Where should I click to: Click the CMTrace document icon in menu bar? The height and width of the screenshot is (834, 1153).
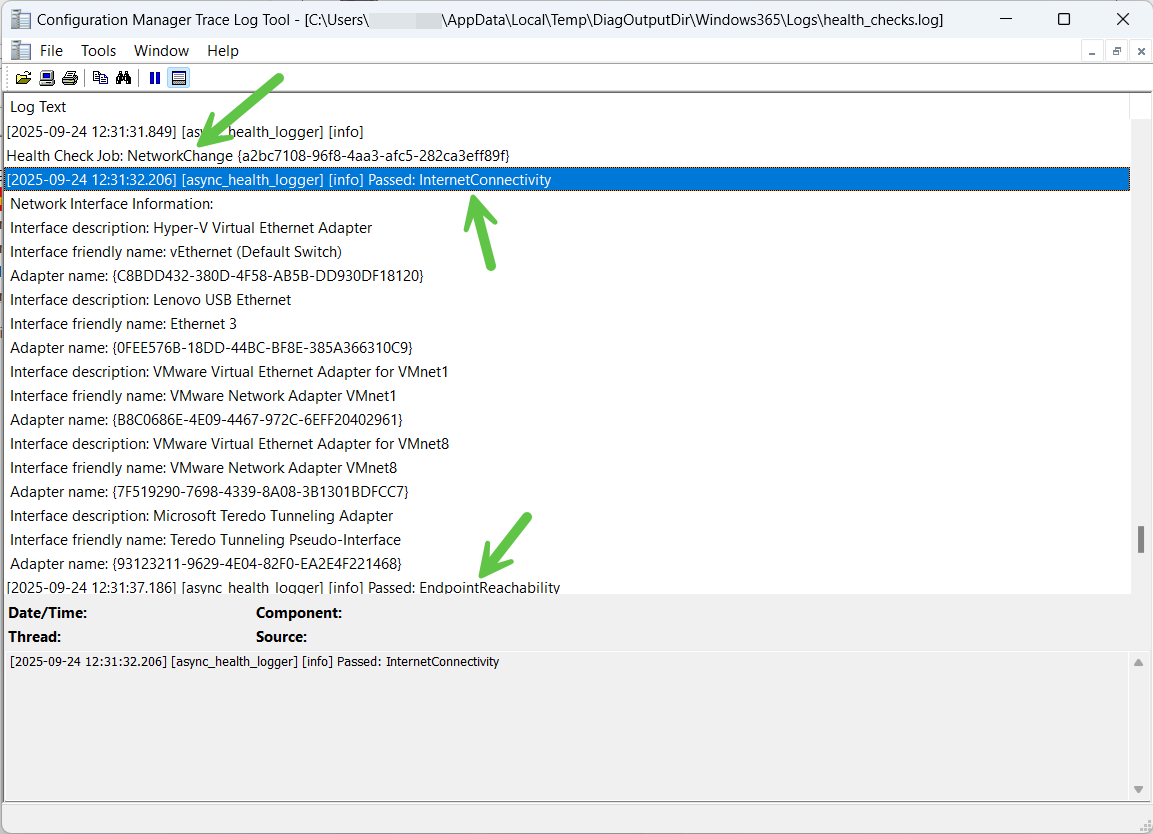[x=20, y=50]
